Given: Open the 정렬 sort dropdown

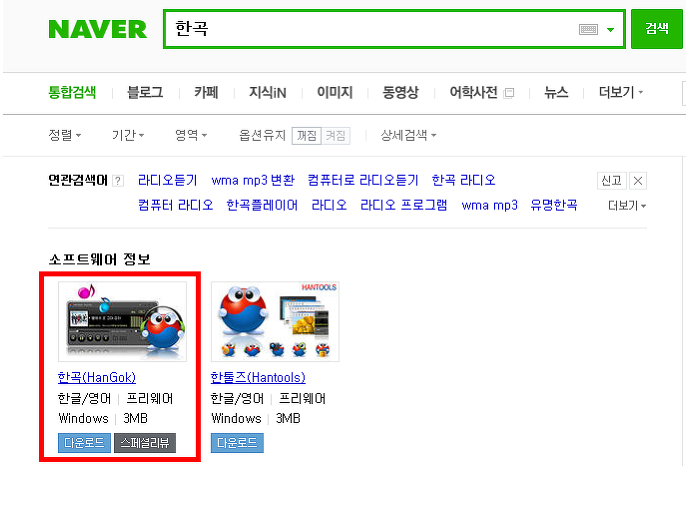Looking at the screenshot, I should click(x=64, y=135).
